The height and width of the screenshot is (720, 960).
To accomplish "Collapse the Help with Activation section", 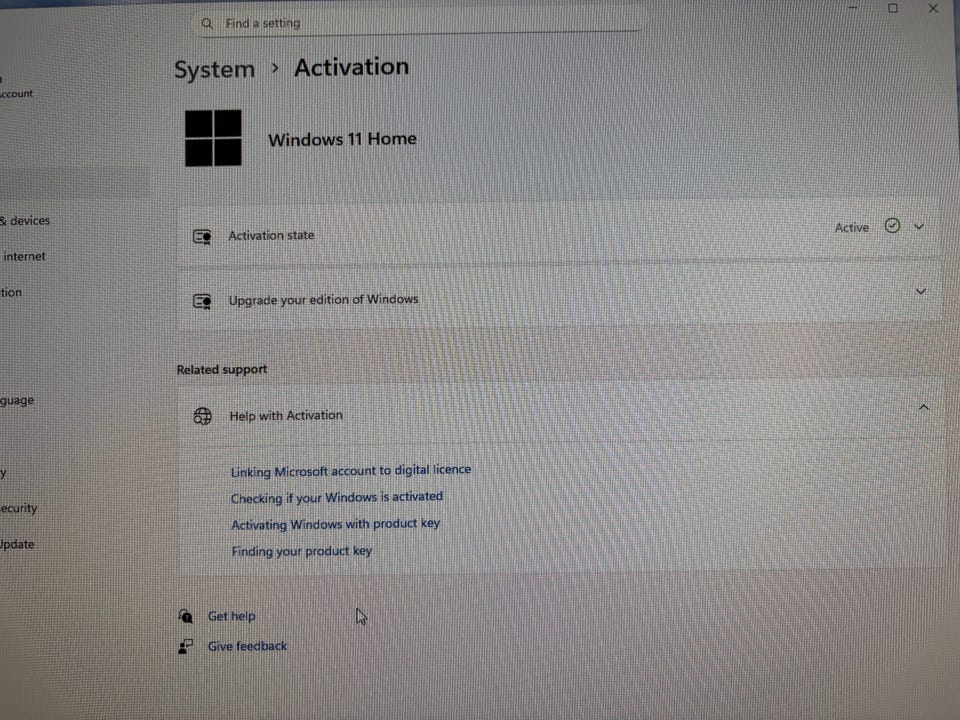I will [x=924, y=407].
